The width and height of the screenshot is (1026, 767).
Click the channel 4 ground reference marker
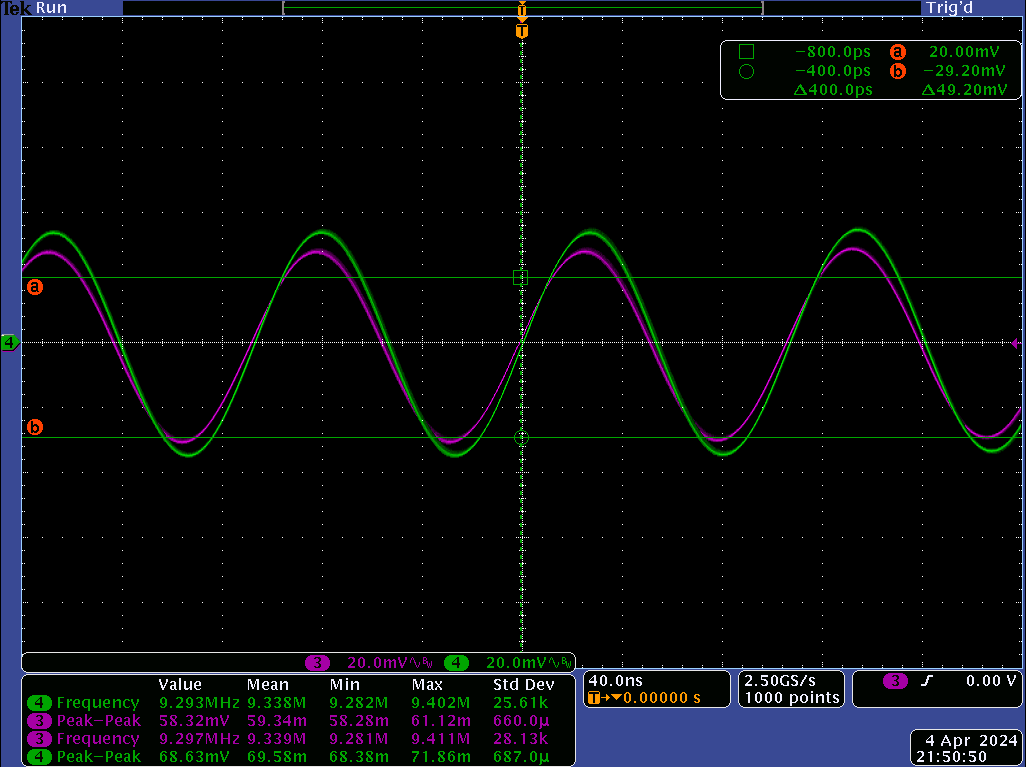(x=10, y=343)
